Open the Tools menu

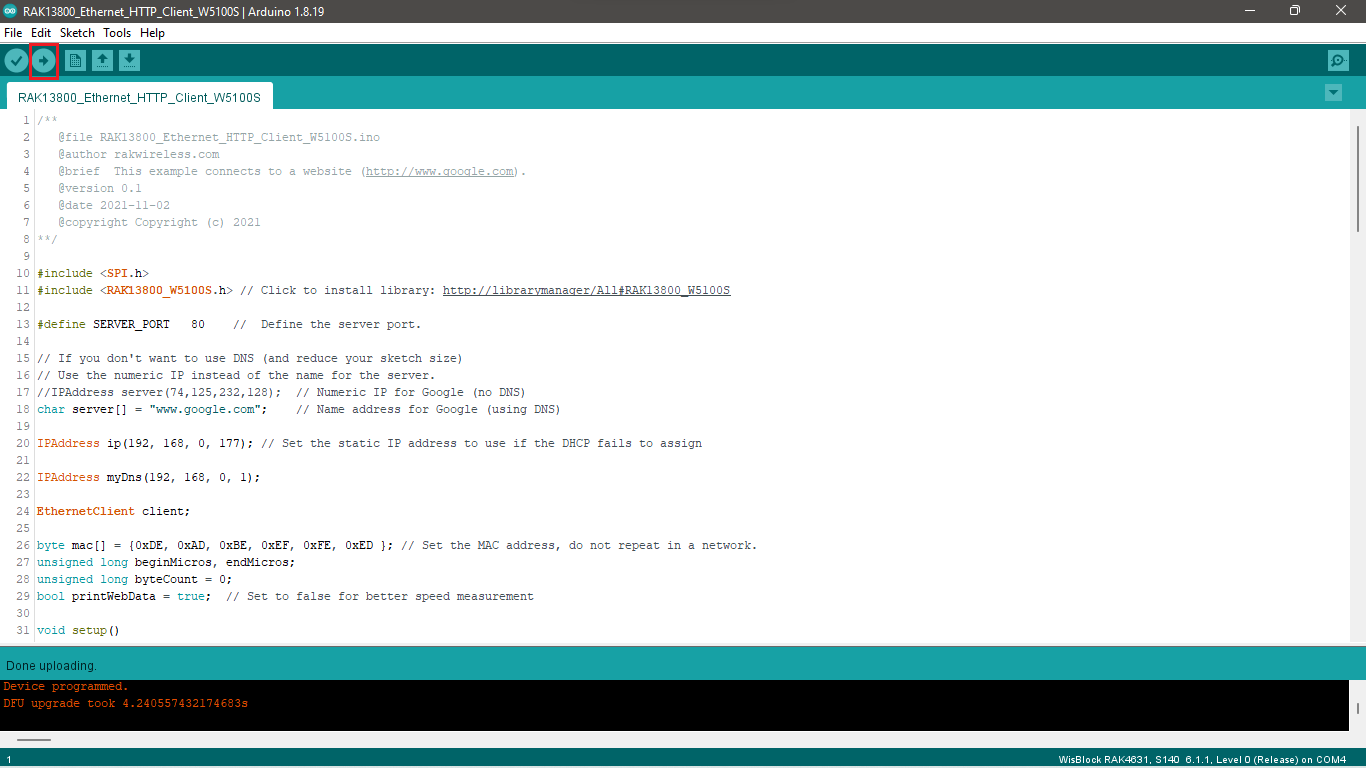[117, 33]
